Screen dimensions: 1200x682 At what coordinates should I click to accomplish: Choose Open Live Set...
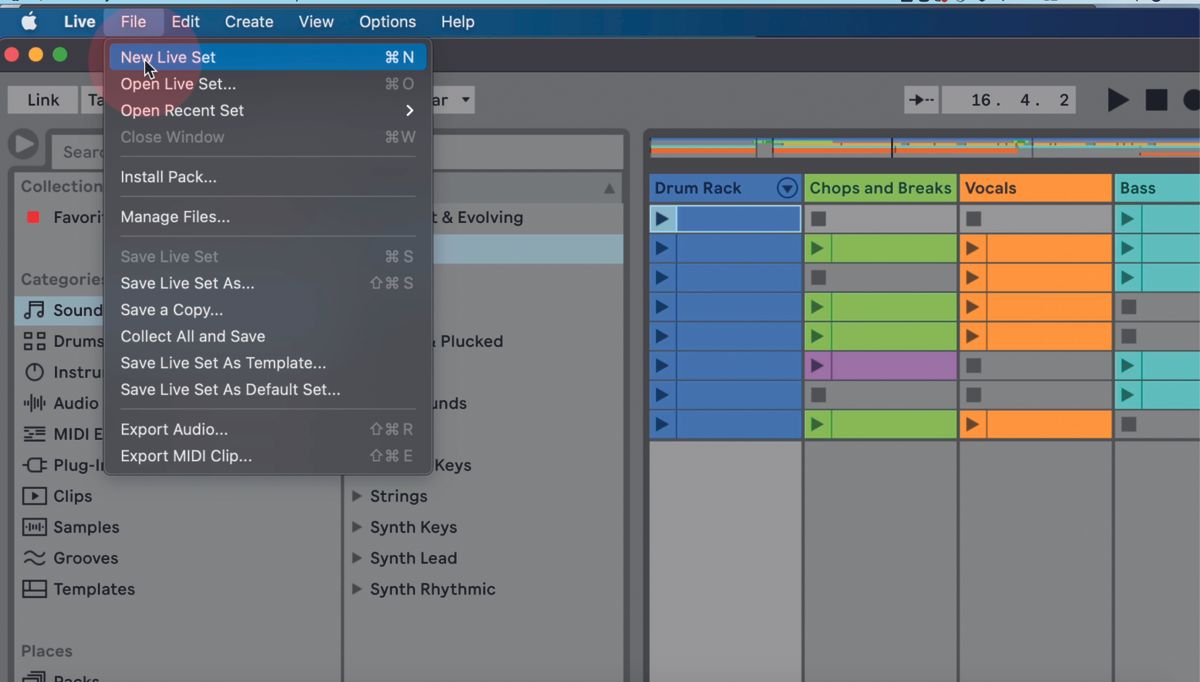pos(268,84)
